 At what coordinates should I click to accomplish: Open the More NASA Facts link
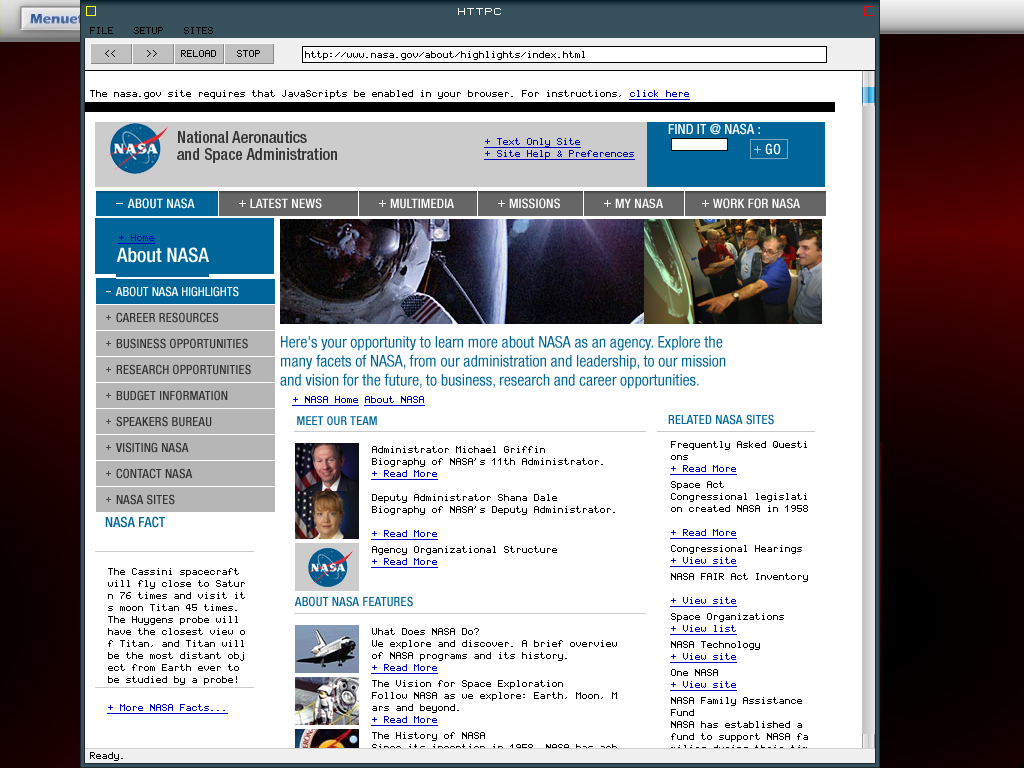click(x=167, y=708)
